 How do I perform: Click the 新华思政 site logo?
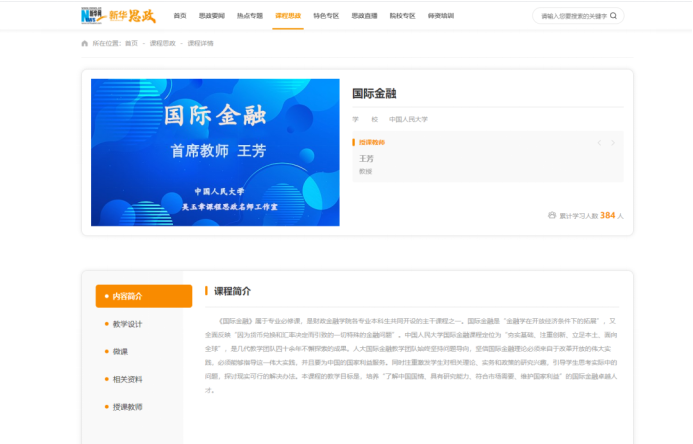point(117,15)
